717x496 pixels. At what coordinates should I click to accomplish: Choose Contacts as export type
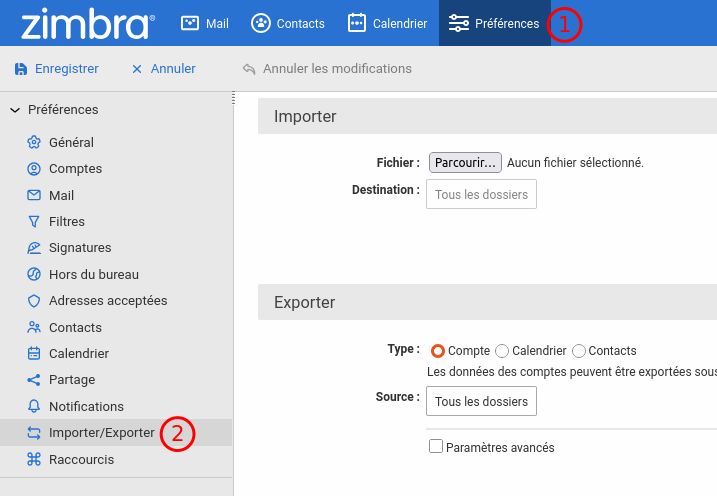[x=579, y=351]
